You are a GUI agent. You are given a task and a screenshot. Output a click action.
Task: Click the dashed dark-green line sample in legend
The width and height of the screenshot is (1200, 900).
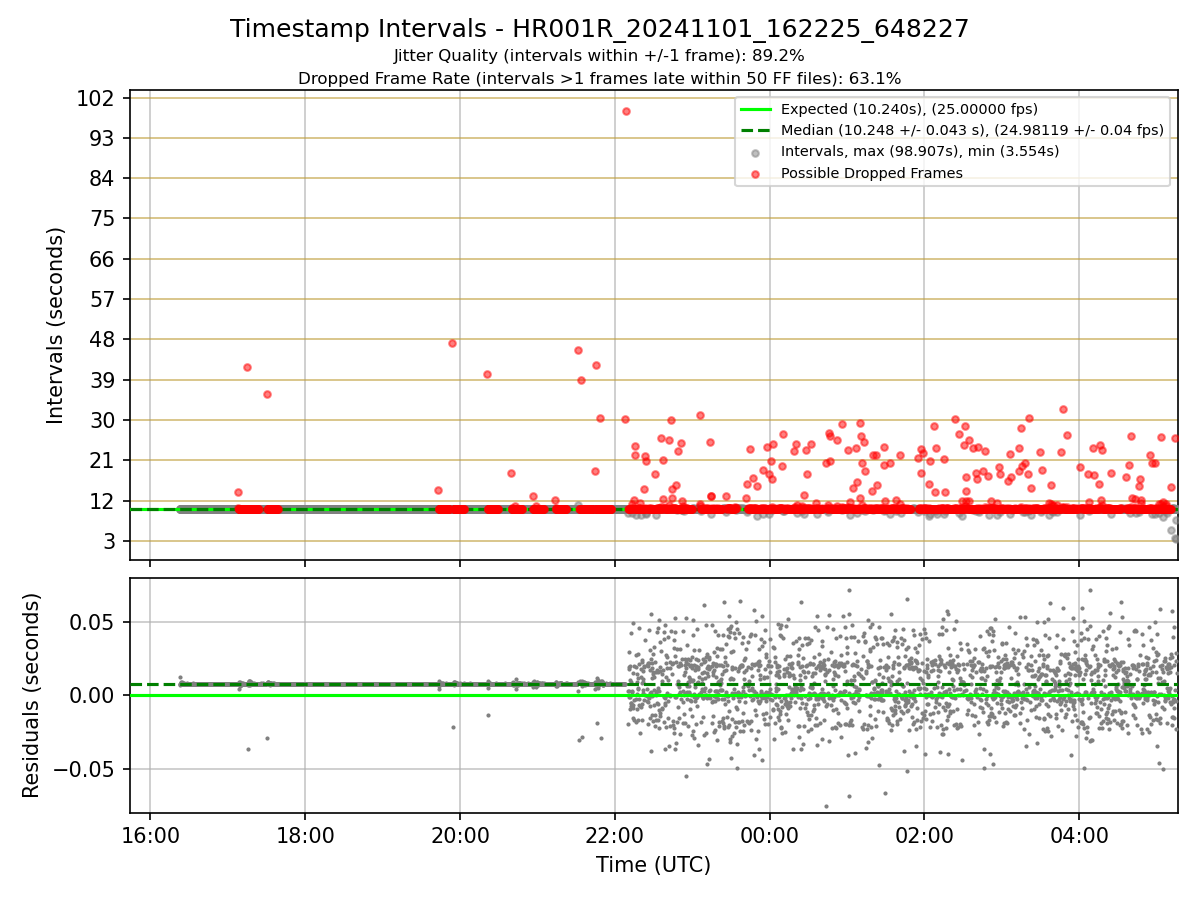point(755,130)
